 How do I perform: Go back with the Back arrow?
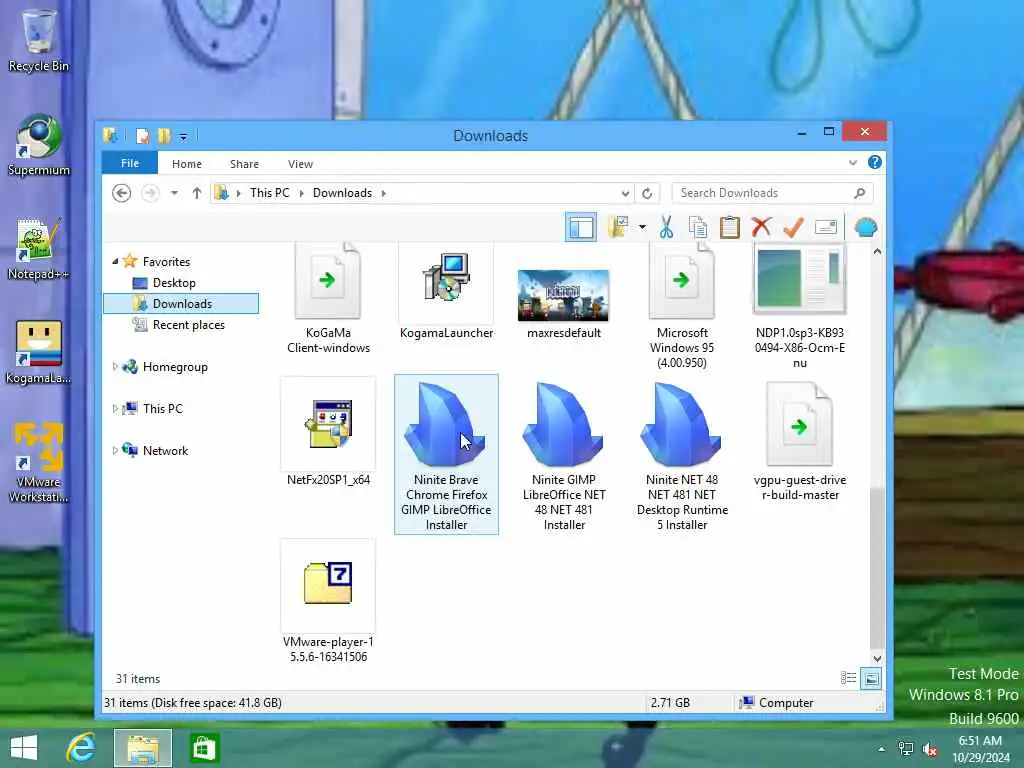121,193
